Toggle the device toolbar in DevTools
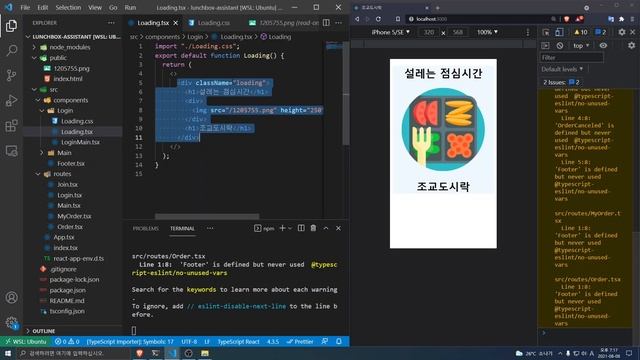The image size is (640, 360). coord(559,32)
